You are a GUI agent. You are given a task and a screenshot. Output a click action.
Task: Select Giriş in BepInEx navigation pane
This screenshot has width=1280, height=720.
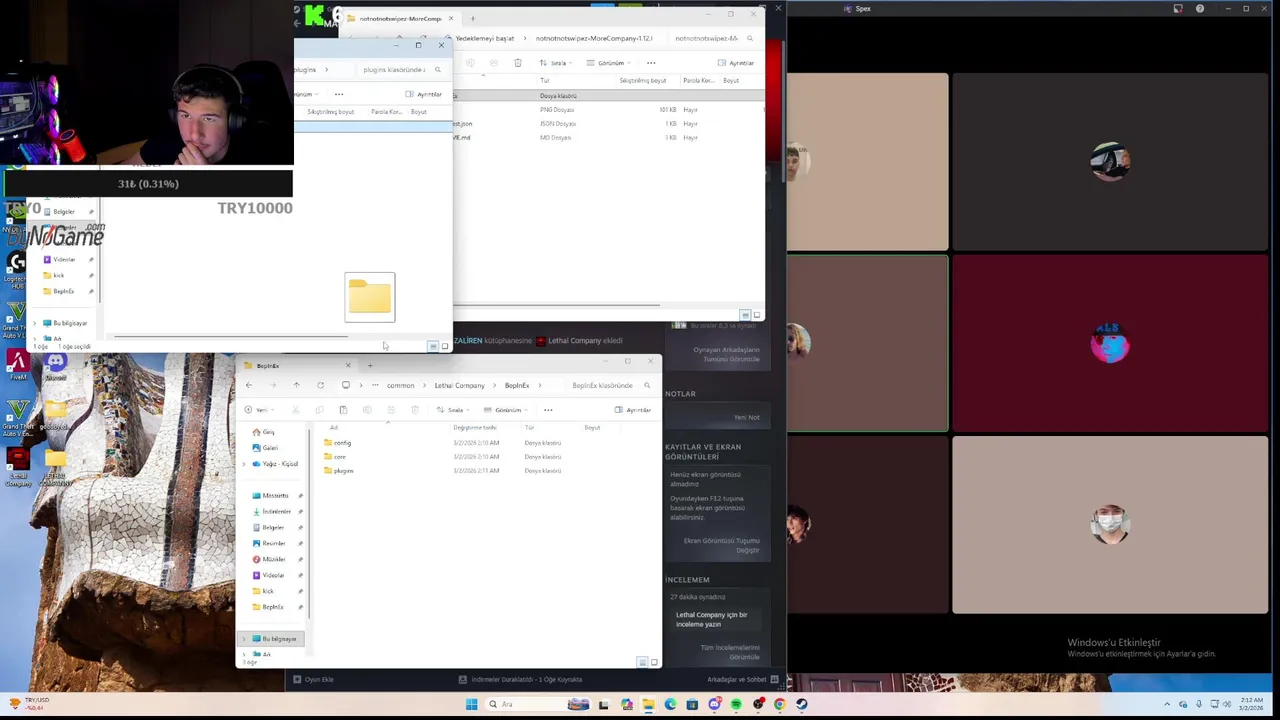[x=263, y=432]
